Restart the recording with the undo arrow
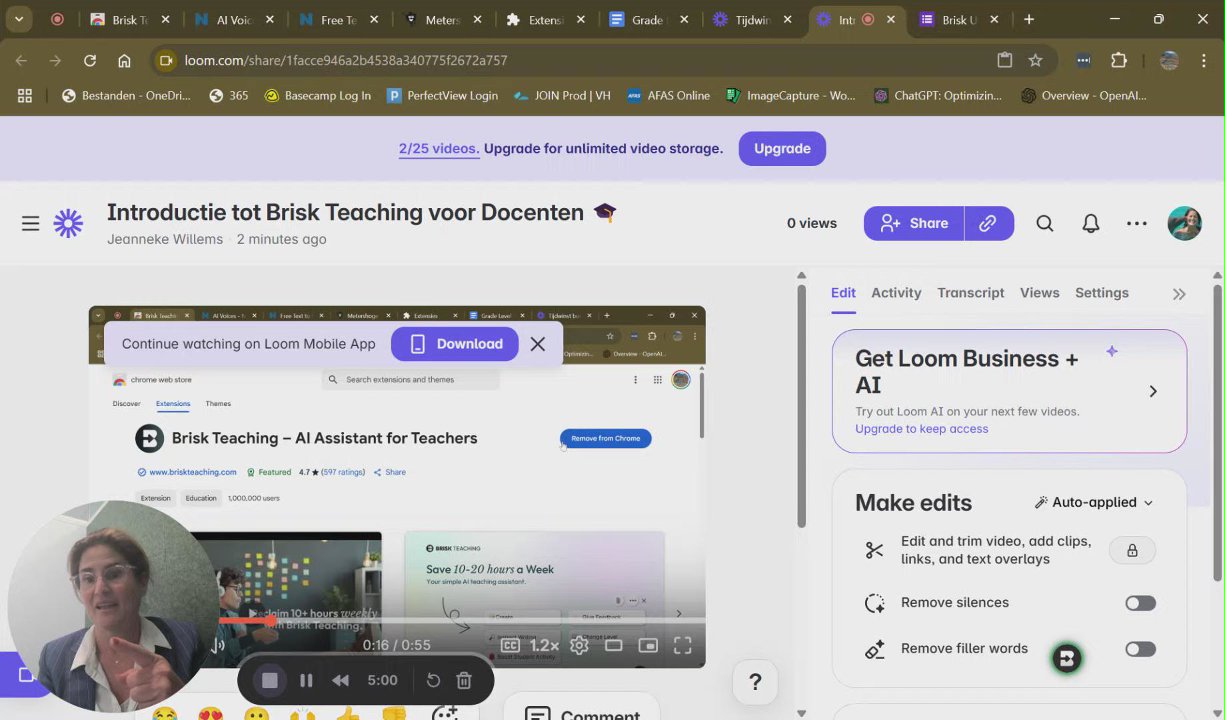 [x=433, y=680]
